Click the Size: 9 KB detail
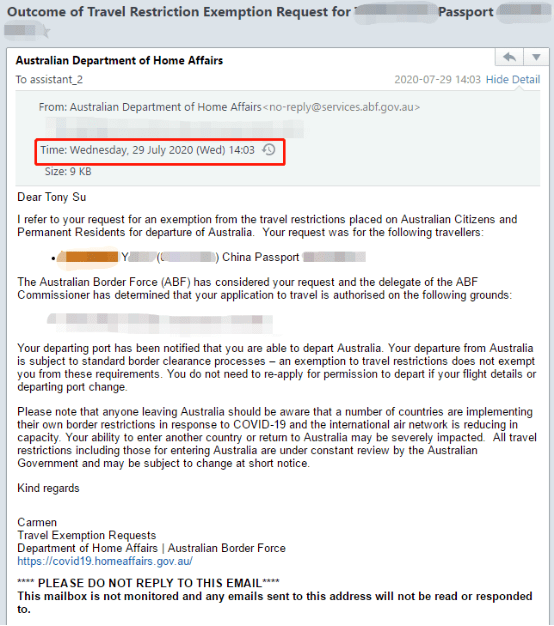This screenshot has width=554, height=626. (68, 172)
